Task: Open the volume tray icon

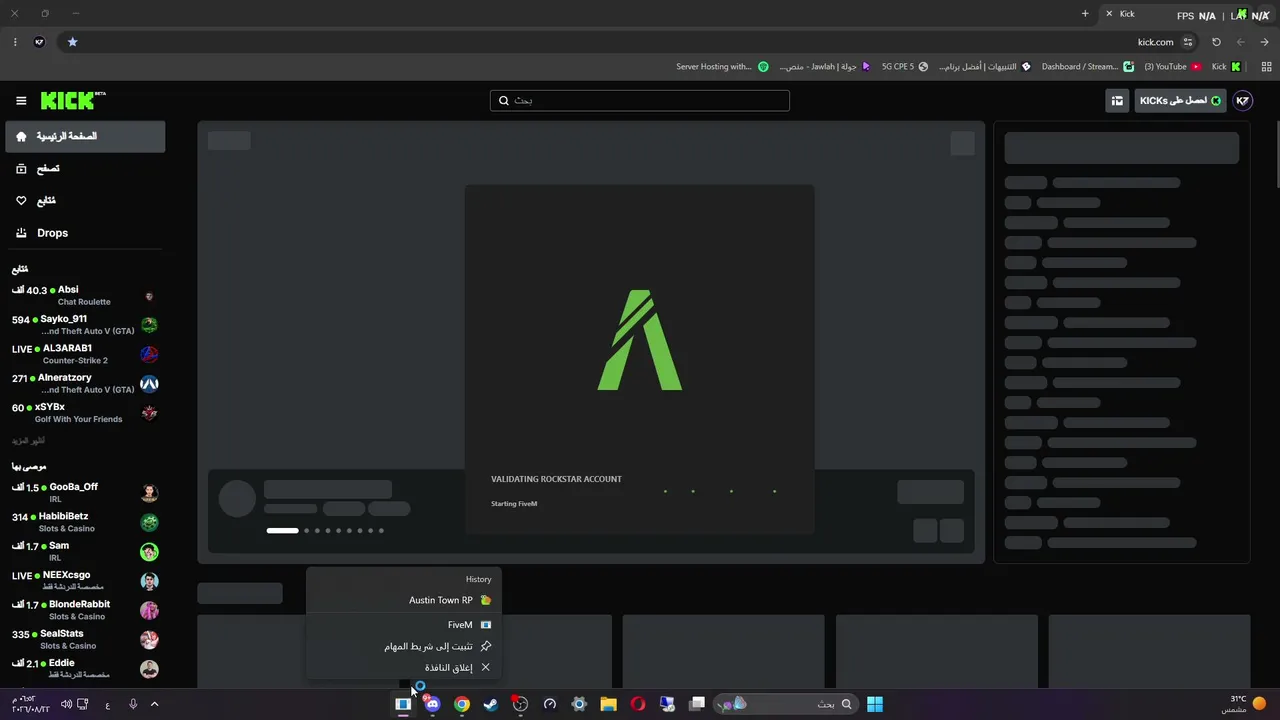Action: [66, 704]
